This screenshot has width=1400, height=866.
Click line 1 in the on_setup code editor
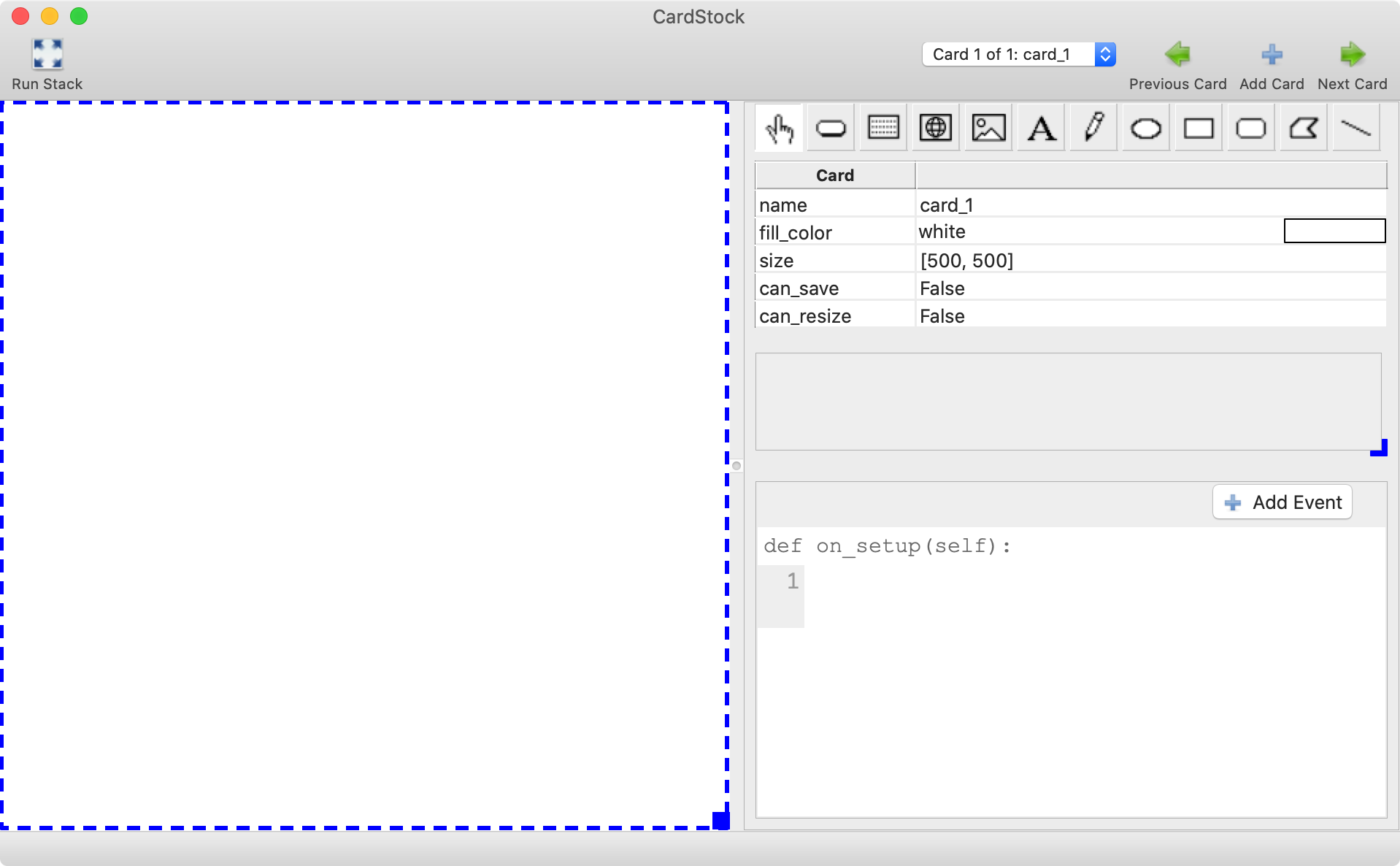1095,581
